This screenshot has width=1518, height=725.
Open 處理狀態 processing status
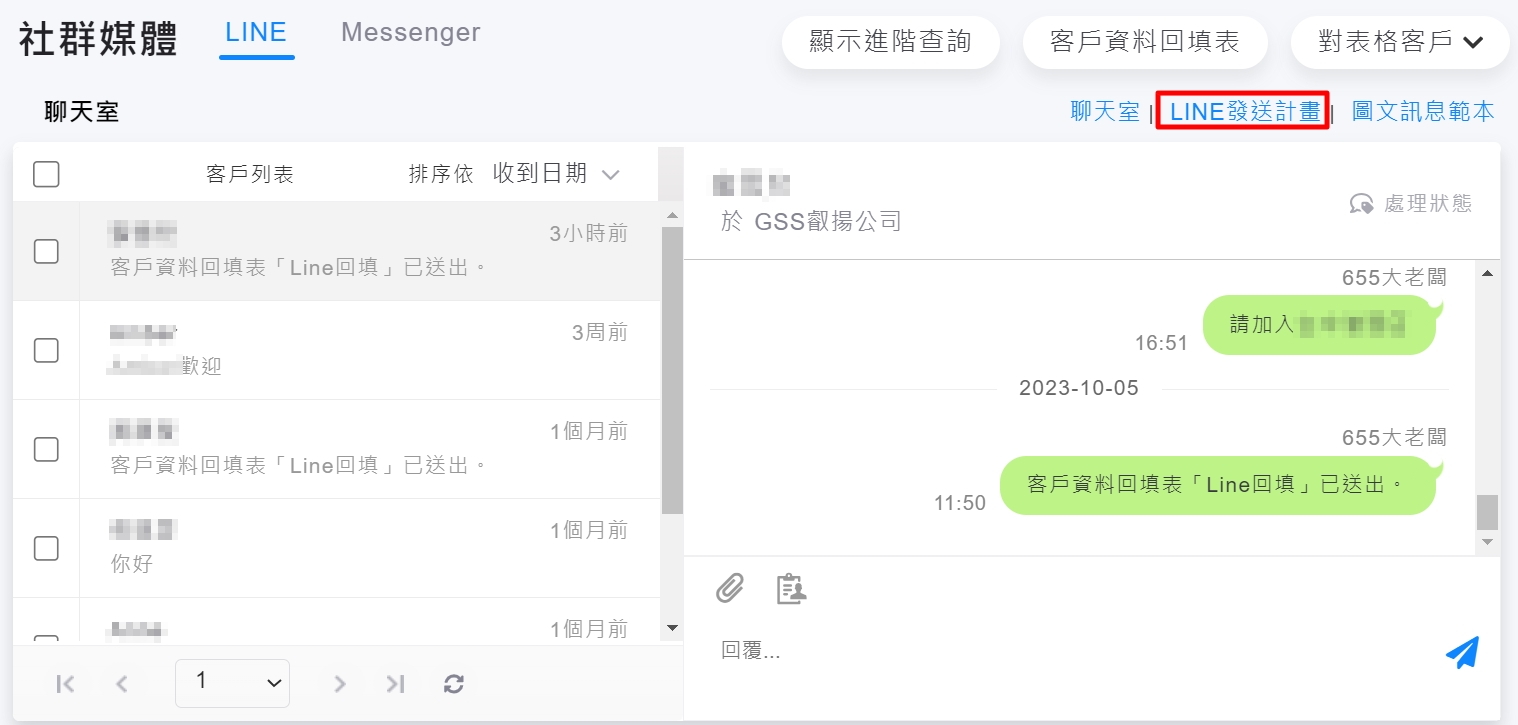pos(1411,204)
